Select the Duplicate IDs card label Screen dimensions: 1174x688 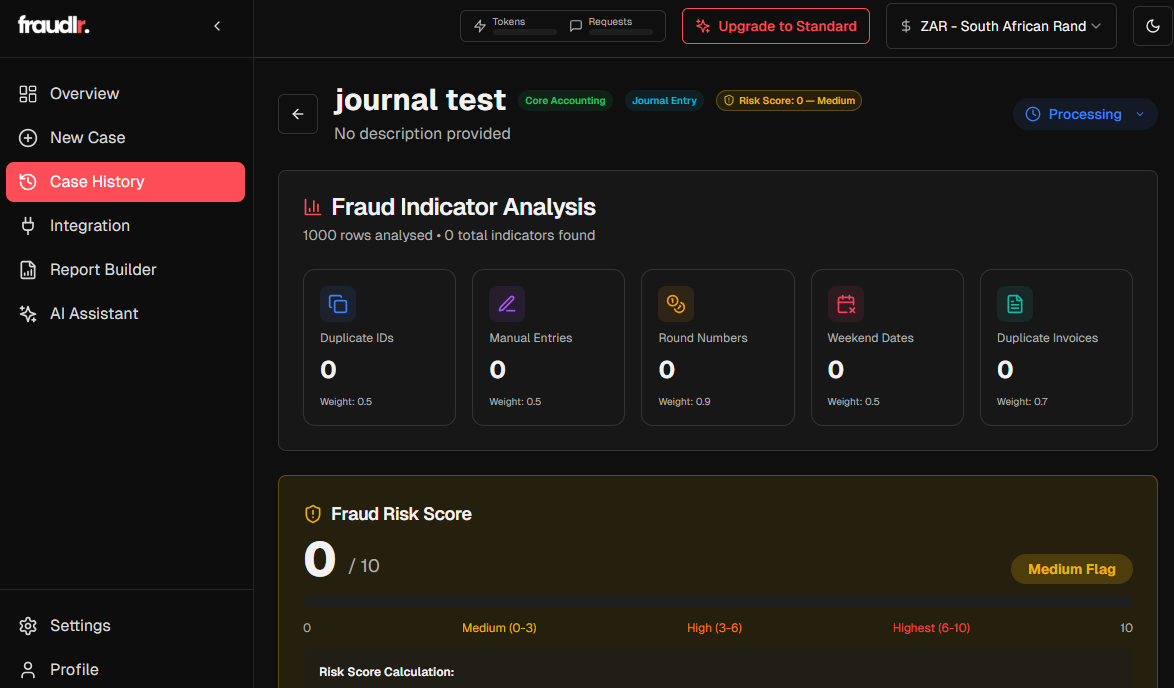tap(357, 338)
